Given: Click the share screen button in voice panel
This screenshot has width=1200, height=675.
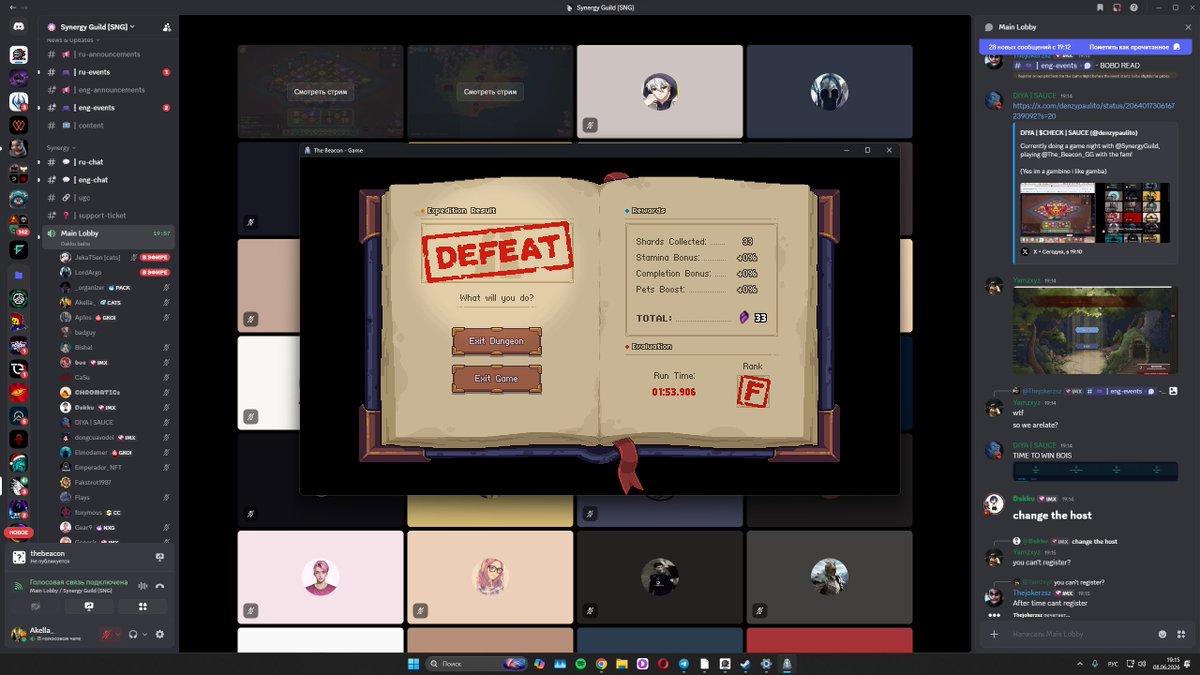Looking at the screenshot, I should (90, 606).
